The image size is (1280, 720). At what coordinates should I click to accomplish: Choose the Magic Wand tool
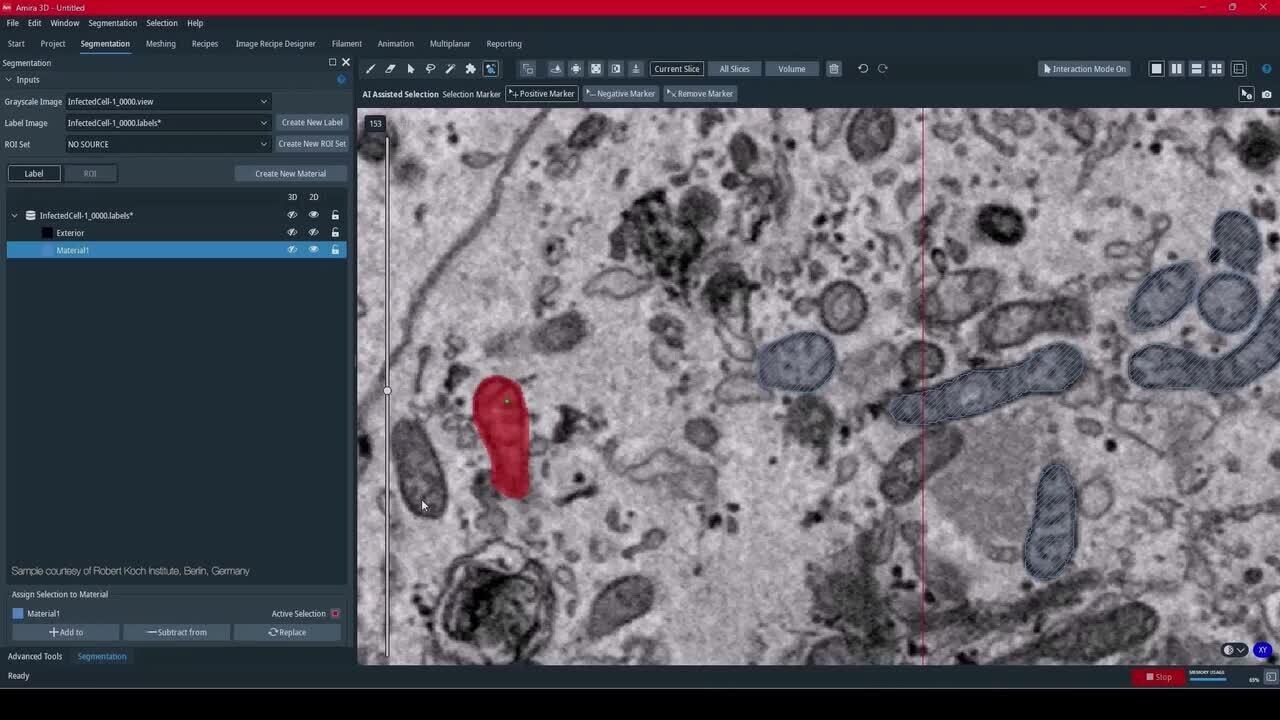pyautogui.click(x=450, y=69)
